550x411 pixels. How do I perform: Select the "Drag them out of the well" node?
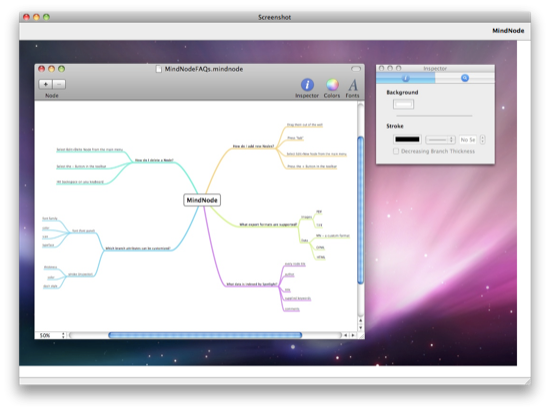tap(304, 125)
